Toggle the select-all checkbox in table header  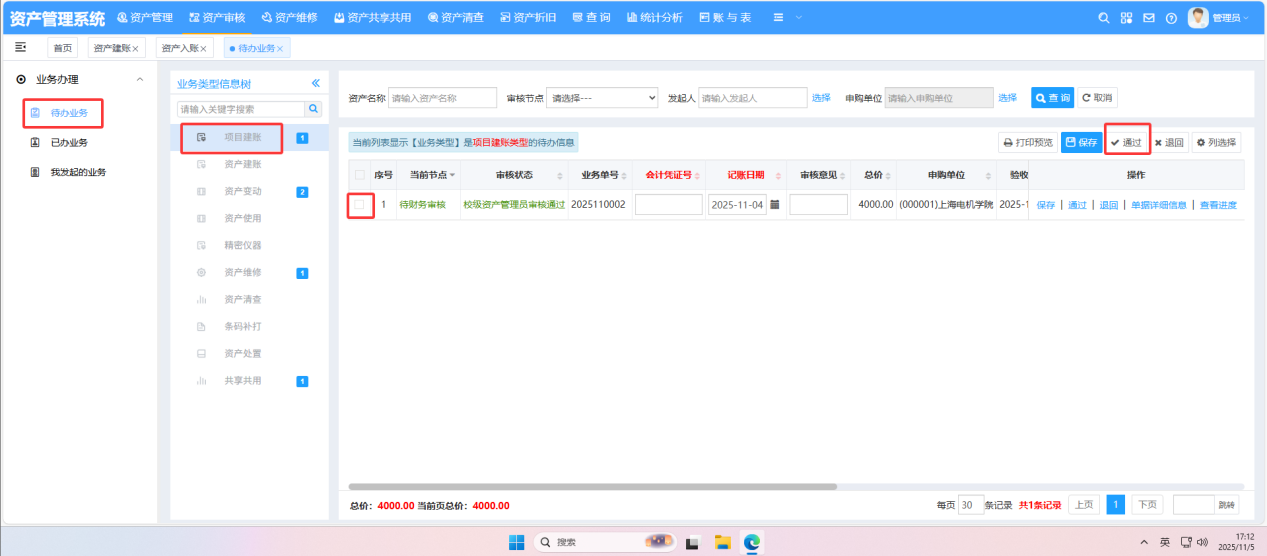pos(359,175)
